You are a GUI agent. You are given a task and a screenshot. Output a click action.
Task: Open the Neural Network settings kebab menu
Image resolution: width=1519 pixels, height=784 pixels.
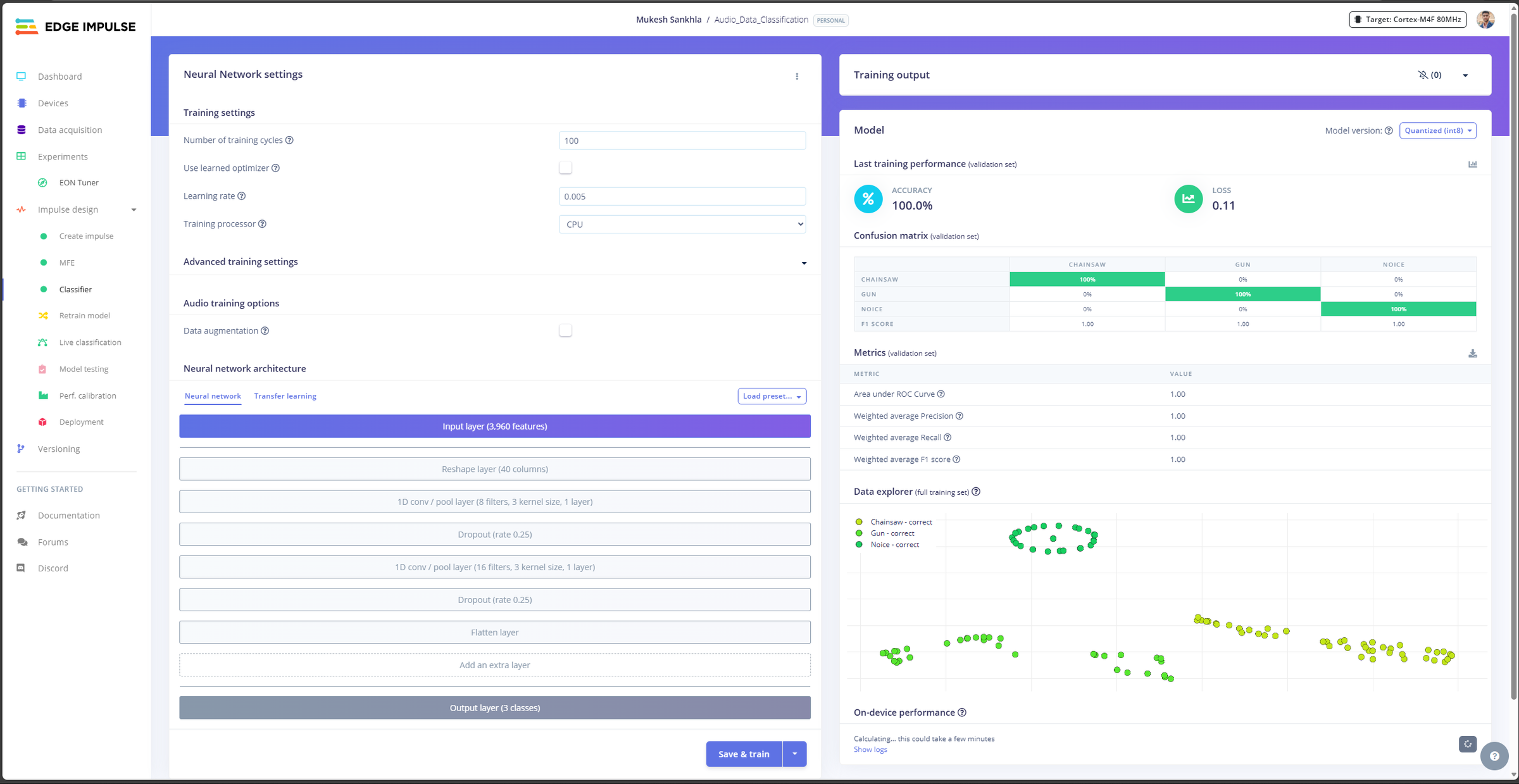click(x=797, y=76)
